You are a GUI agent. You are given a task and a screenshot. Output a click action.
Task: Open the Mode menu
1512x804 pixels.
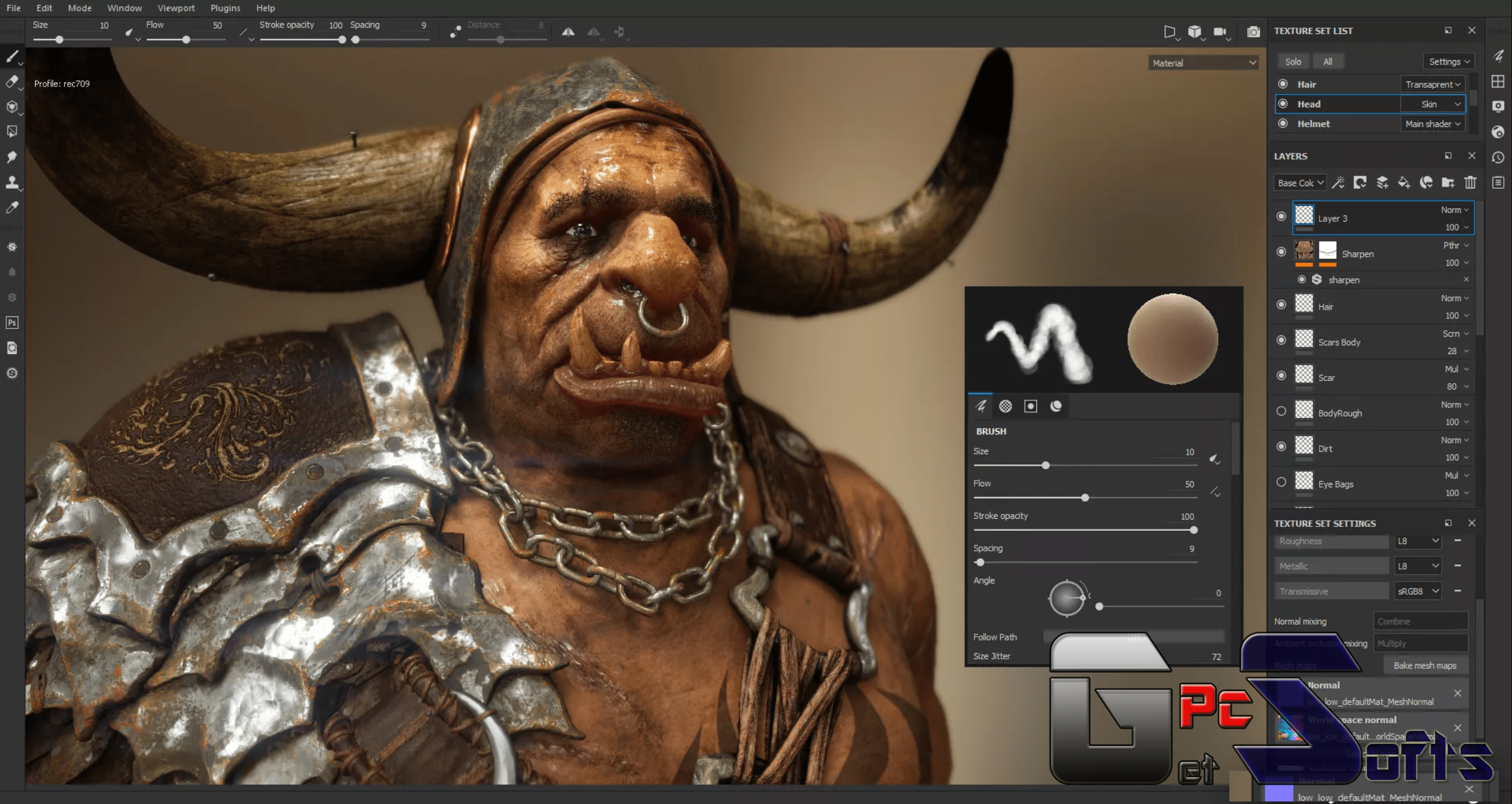(80, 8)
